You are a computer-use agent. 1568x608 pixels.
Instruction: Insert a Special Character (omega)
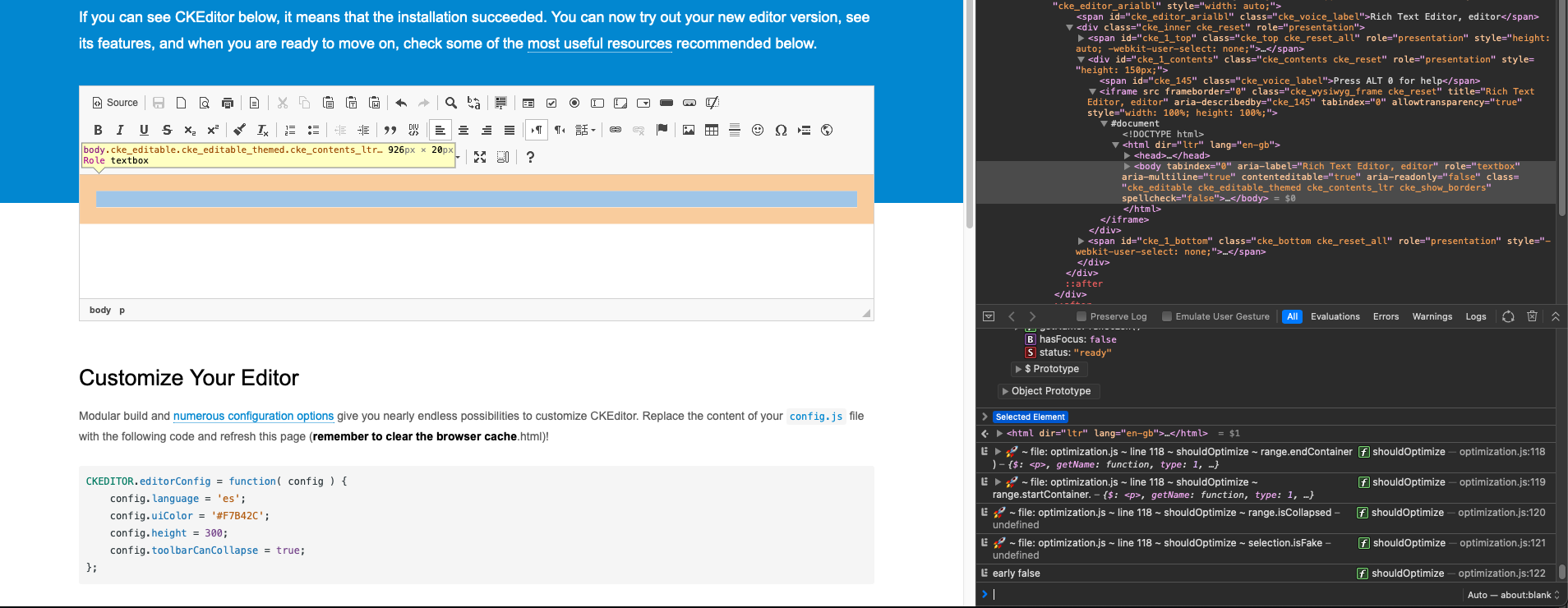[x=781, y=130]
